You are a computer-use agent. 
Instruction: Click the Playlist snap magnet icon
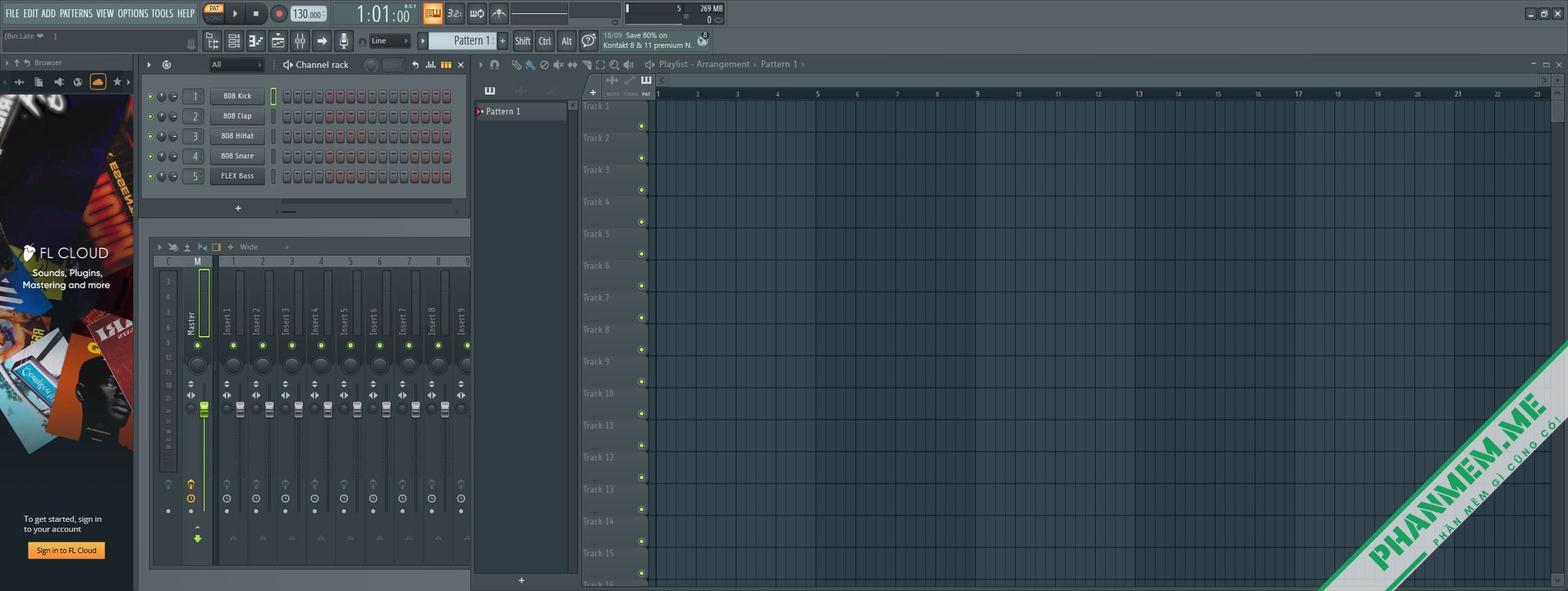click(494, 65)
